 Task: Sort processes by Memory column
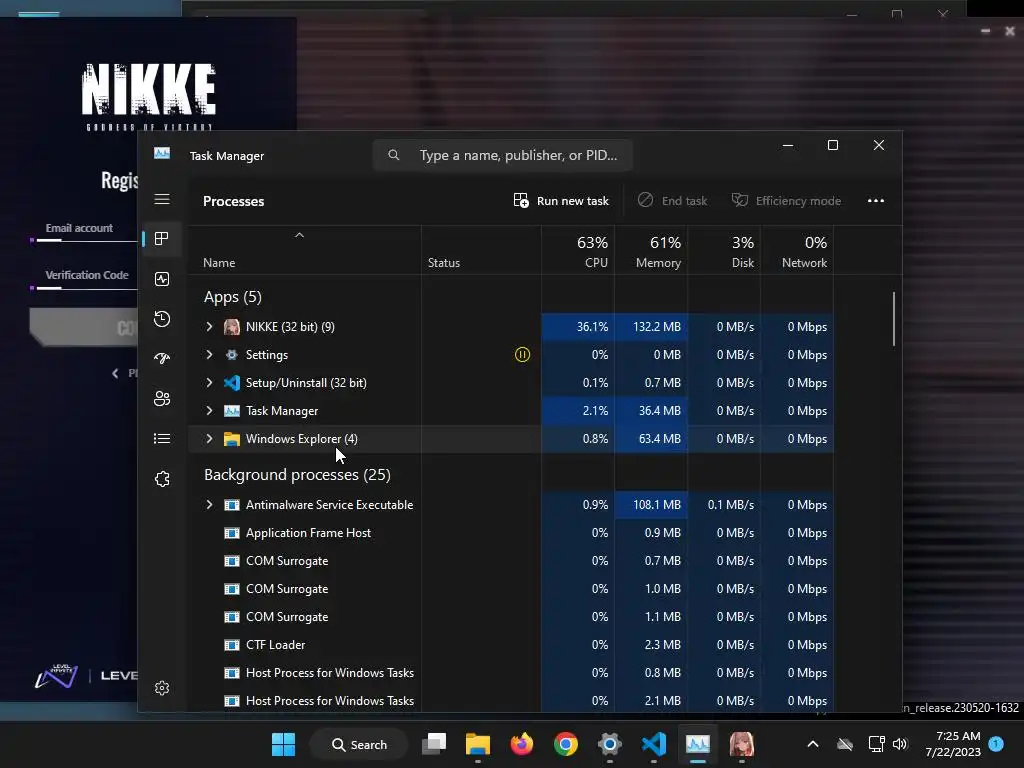click(x=651, y=251)
